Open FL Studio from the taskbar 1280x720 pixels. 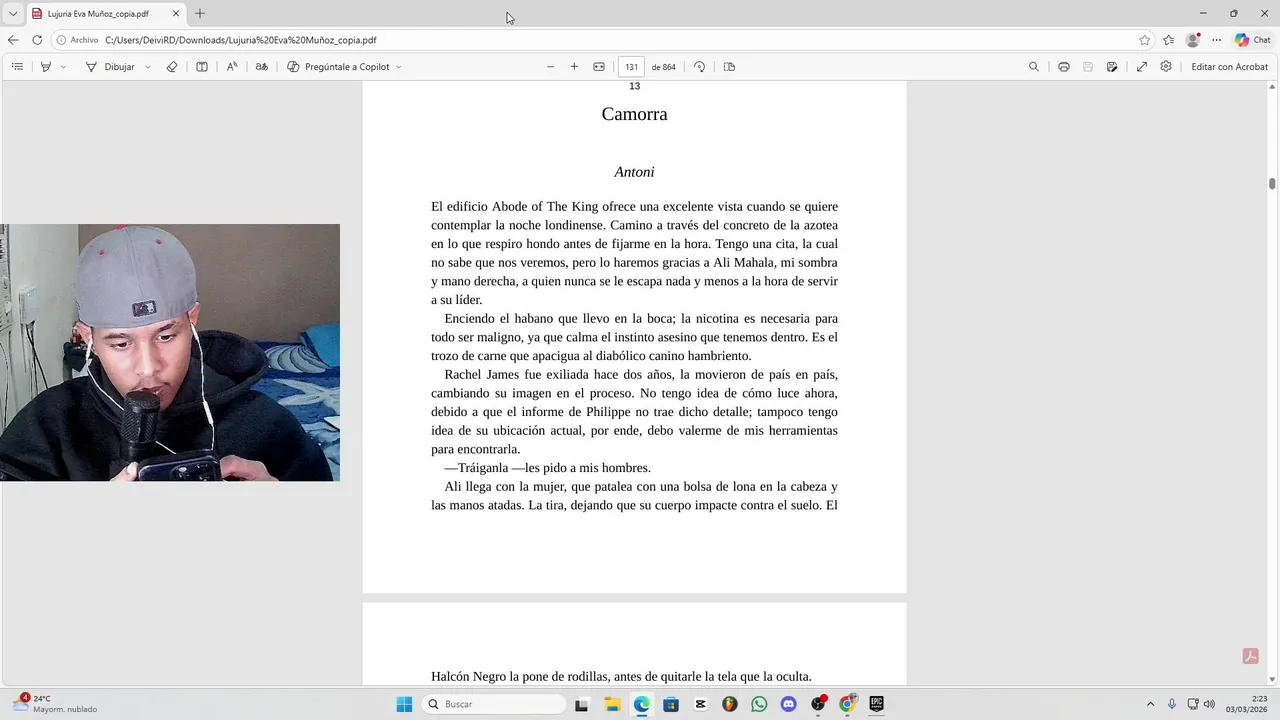tap(730, 704)
